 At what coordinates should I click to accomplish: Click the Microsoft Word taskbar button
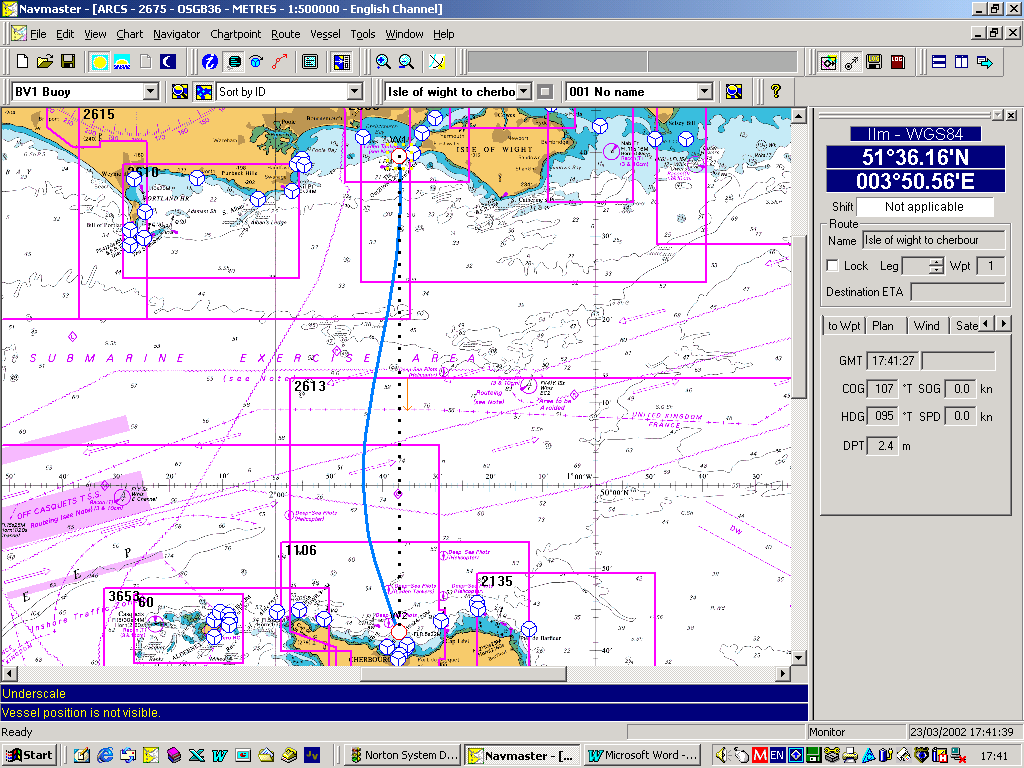pos(643,755)
